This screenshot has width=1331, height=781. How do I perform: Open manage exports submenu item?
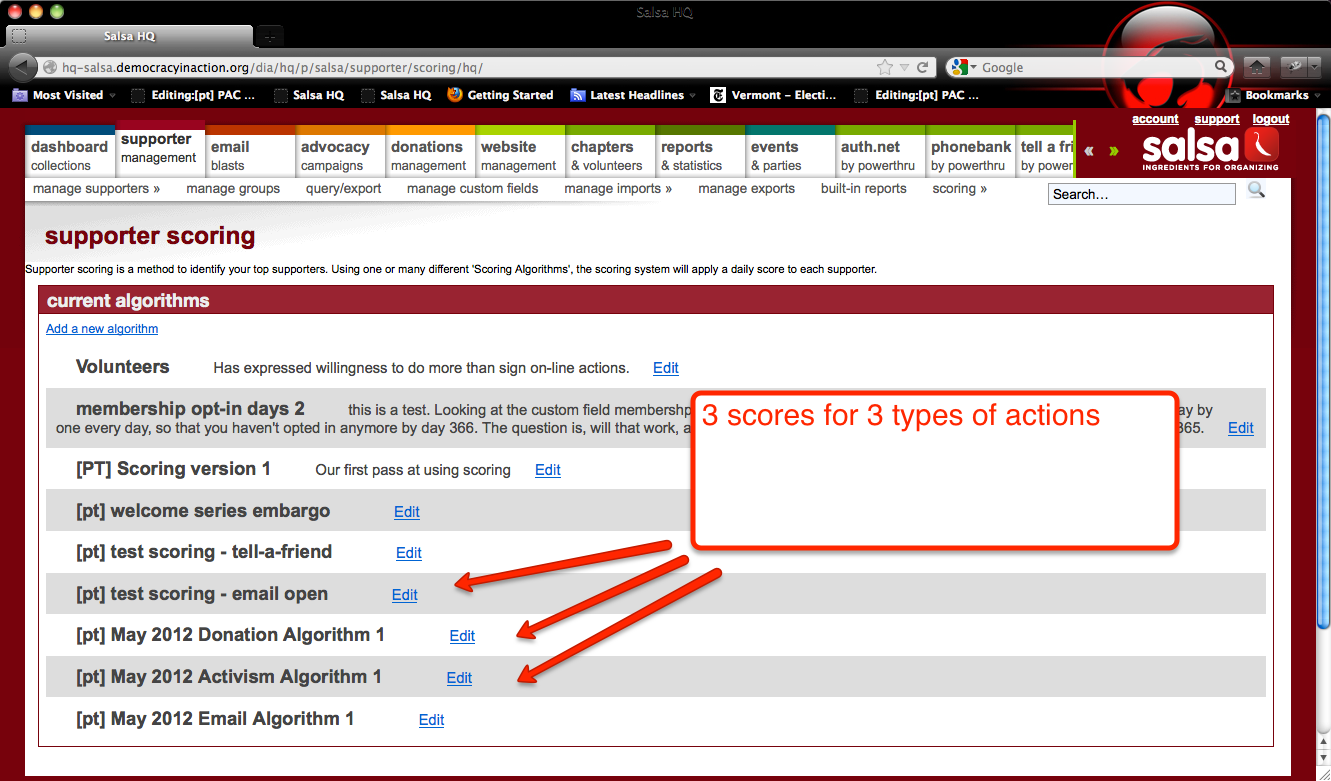(x=746, y=188)
